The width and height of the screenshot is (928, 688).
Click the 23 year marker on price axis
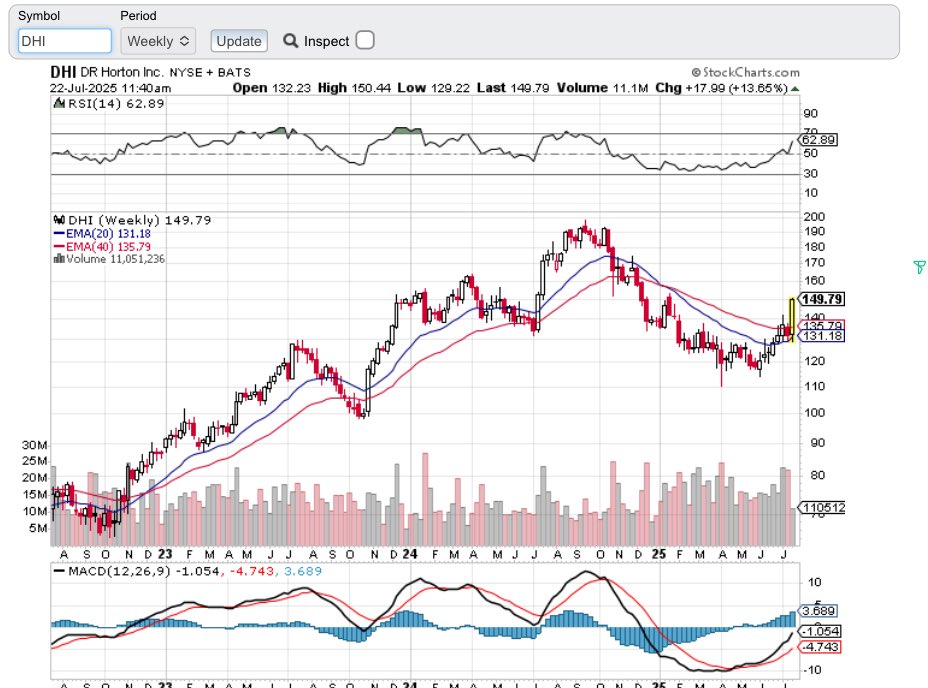165,554
